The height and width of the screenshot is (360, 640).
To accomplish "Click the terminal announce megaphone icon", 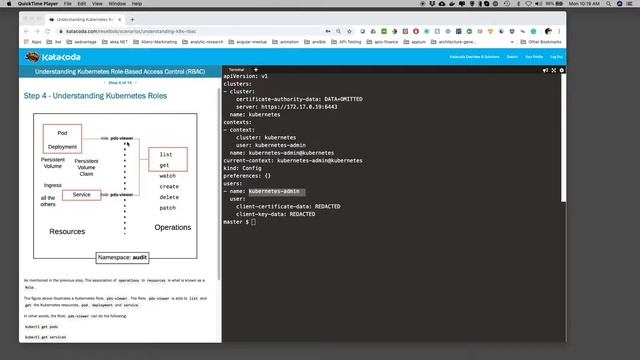I will [x=545, y=70].
